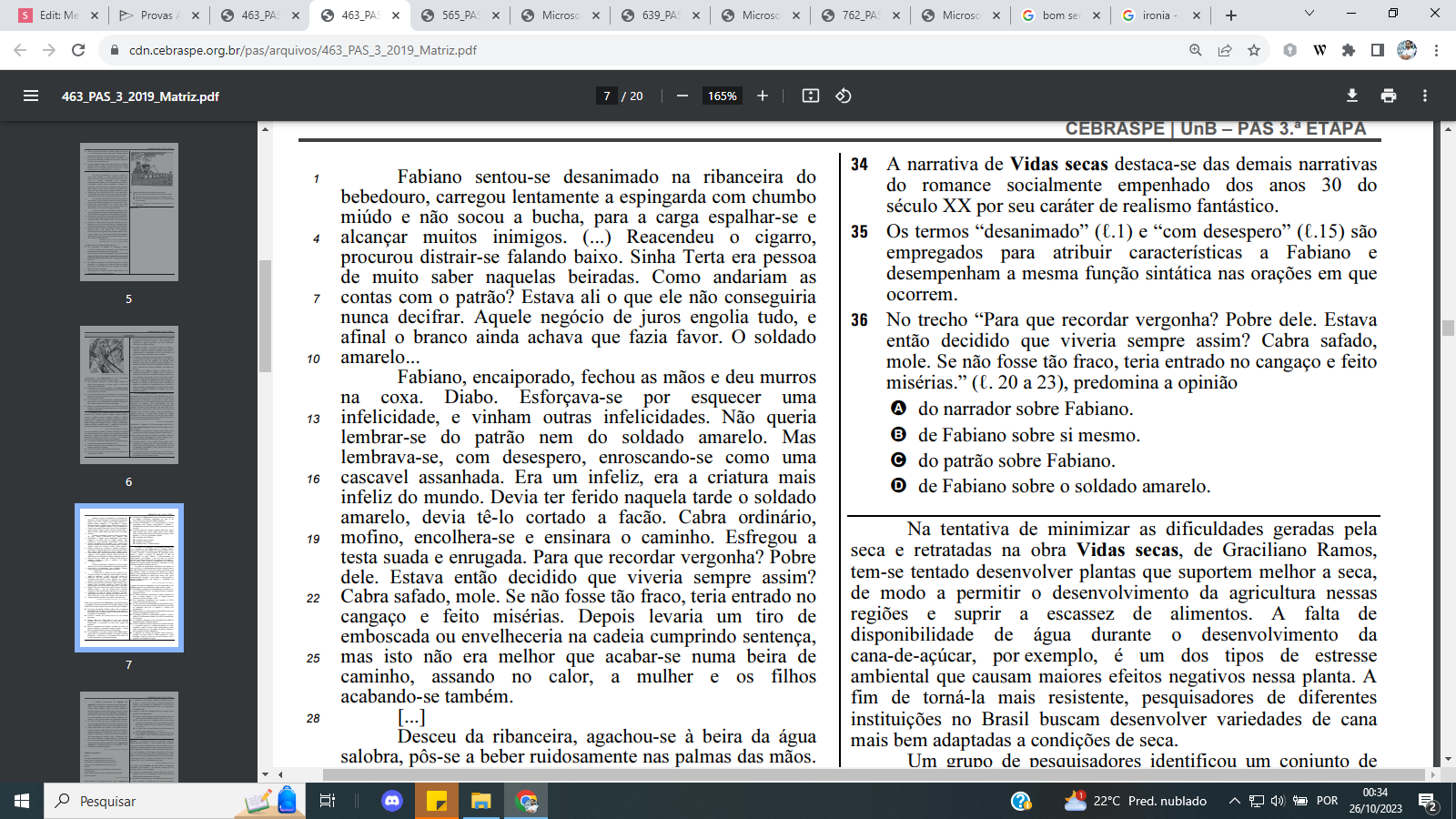Open Chrome three-dot menu
Screen dimensions: 1456x819
(x=1436, y=50)
